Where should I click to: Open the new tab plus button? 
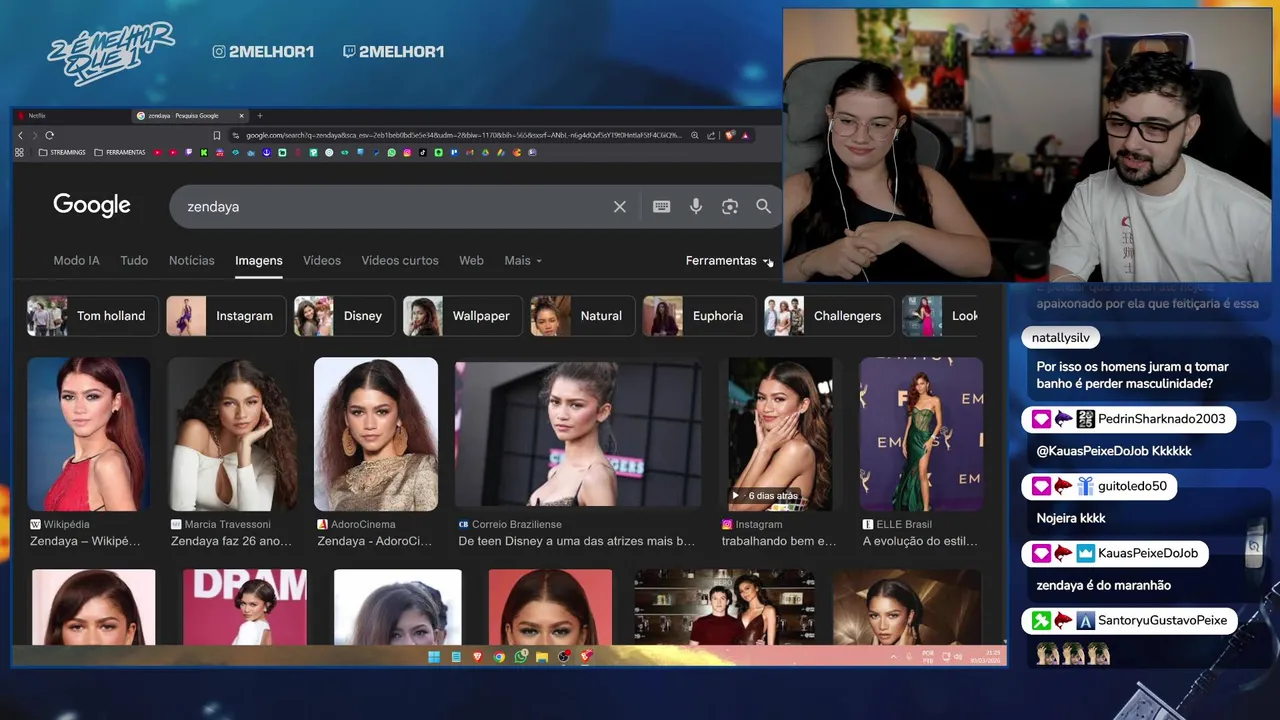[x=260, y=116]
